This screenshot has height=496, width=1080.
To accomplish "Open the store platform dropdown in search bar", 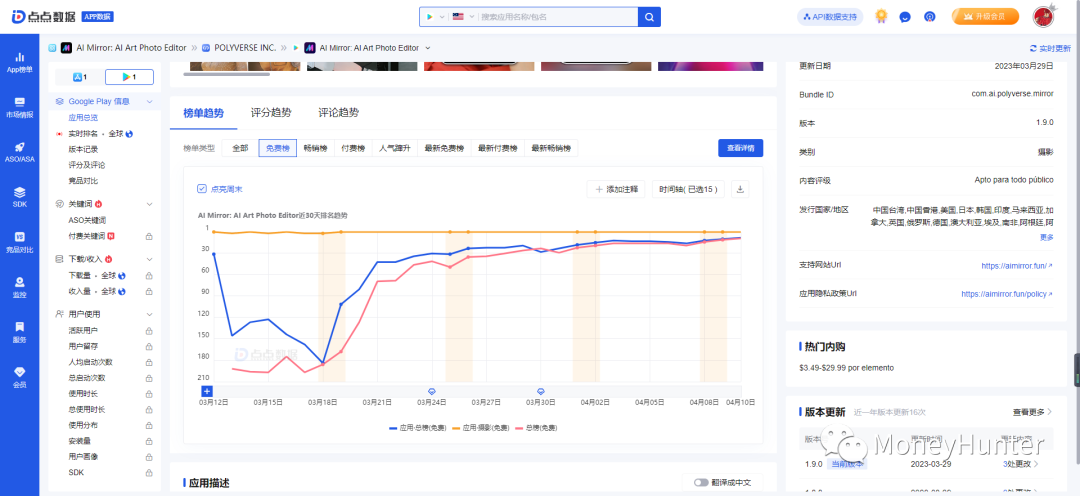I will 435,17.
